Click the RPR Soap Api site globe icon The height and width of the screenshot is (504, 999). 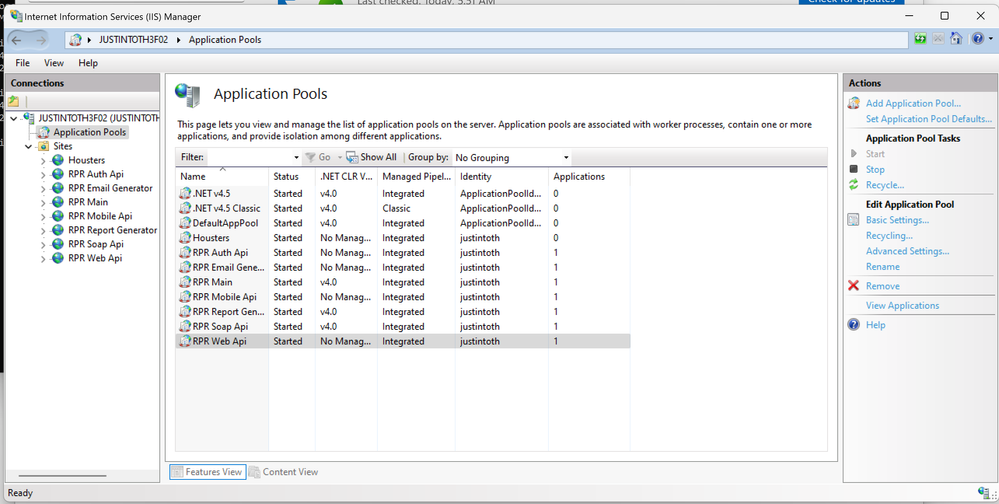(x=58, y=244)
